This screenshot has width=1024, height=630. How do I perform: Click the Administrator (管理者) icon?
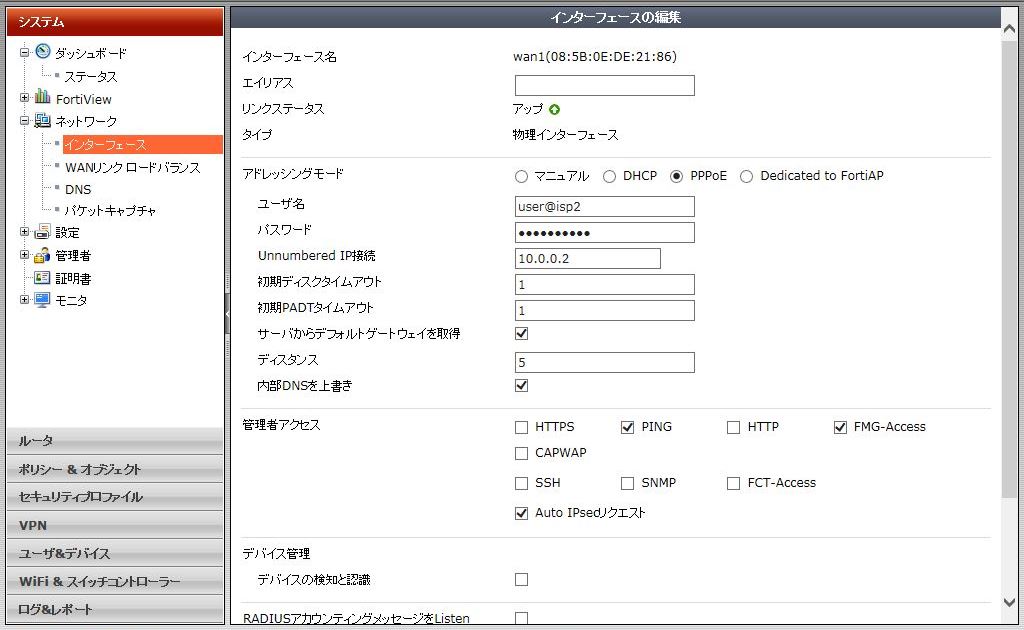[42, 255]
